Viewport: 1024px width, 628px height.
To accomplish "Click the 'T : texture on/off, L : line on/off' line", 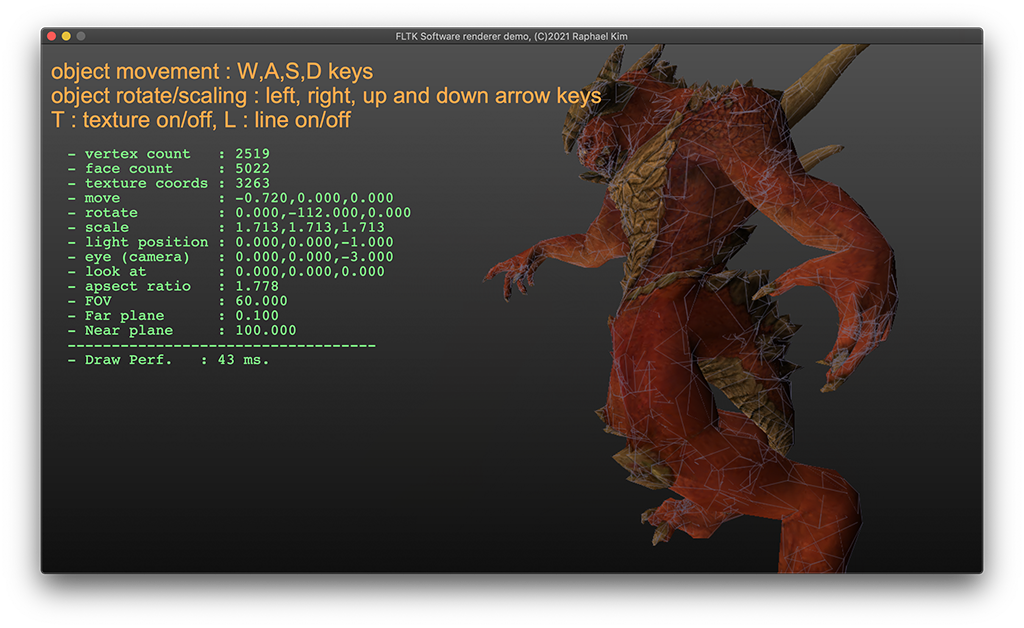I will 200,120.
